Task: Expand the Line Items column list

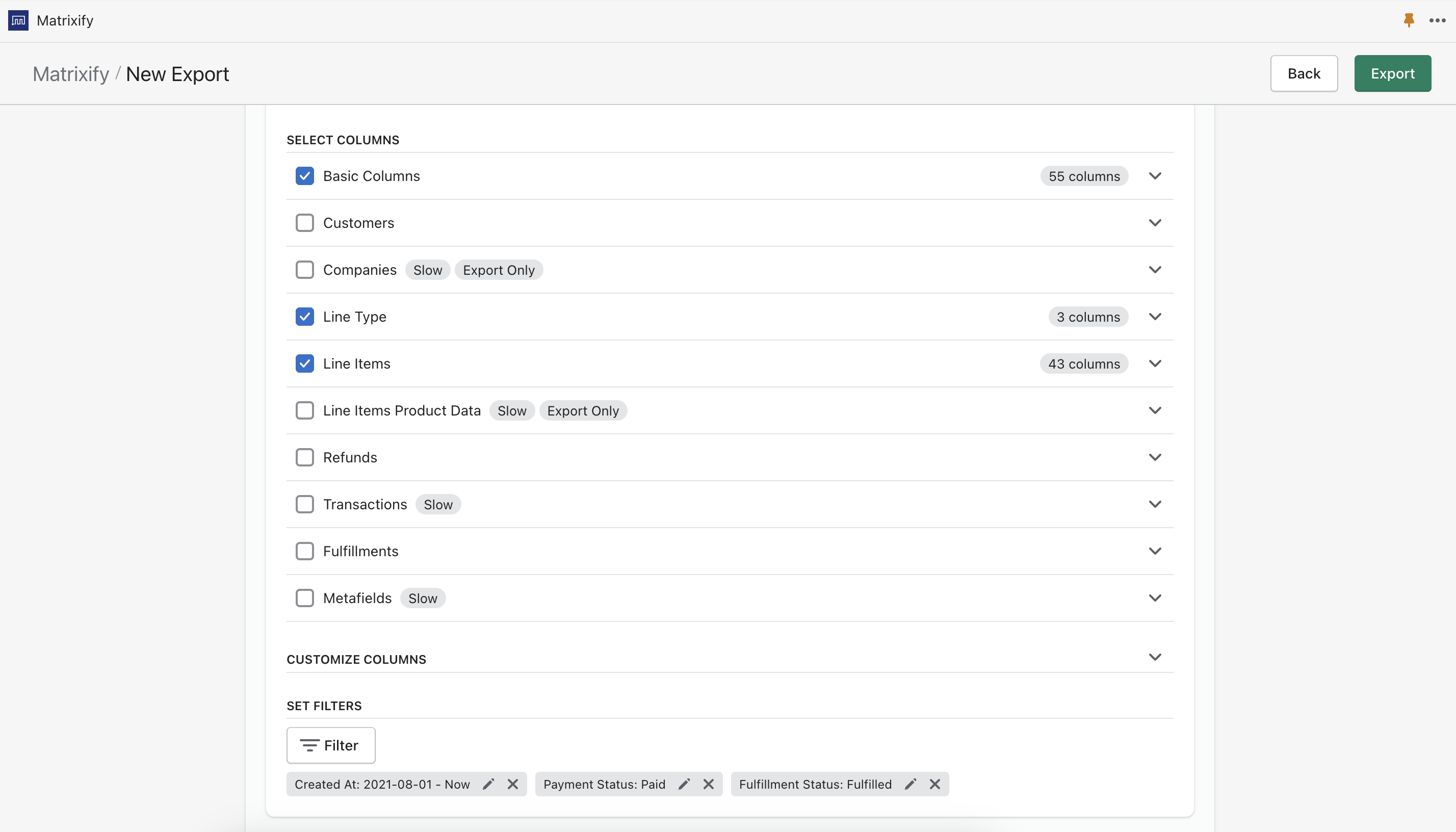Action: tap(1155, 363)
